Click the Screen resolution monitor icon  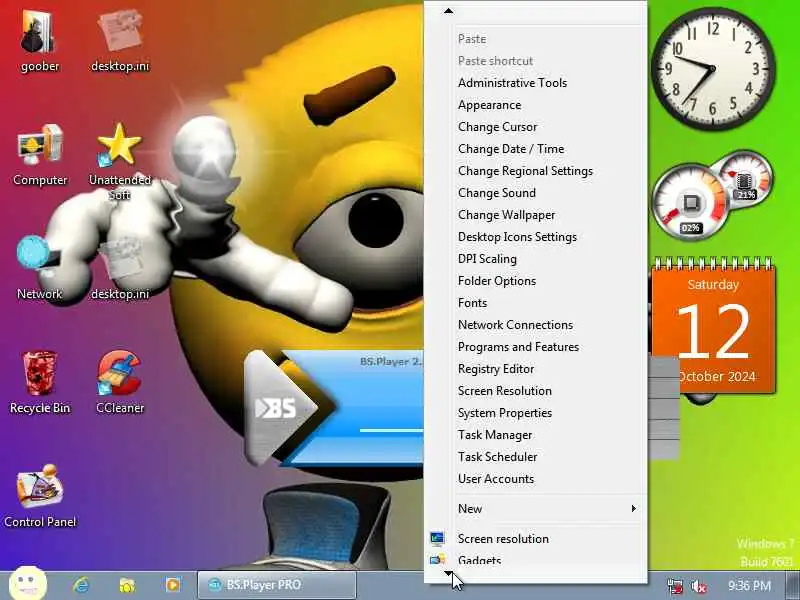(x=437, y=538)
